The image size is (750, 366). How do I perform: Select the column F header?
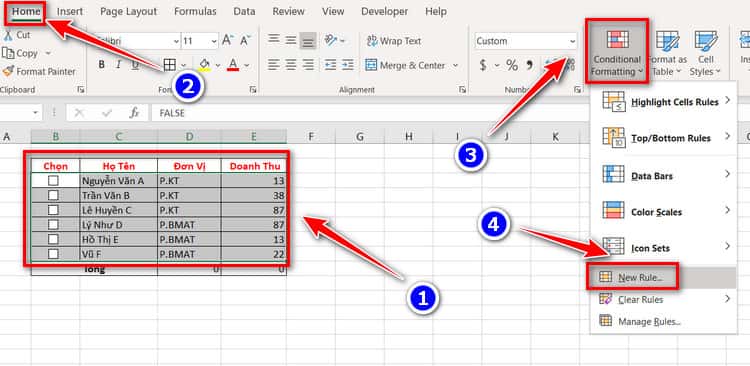pyautogui.click(x=311, y=137)
